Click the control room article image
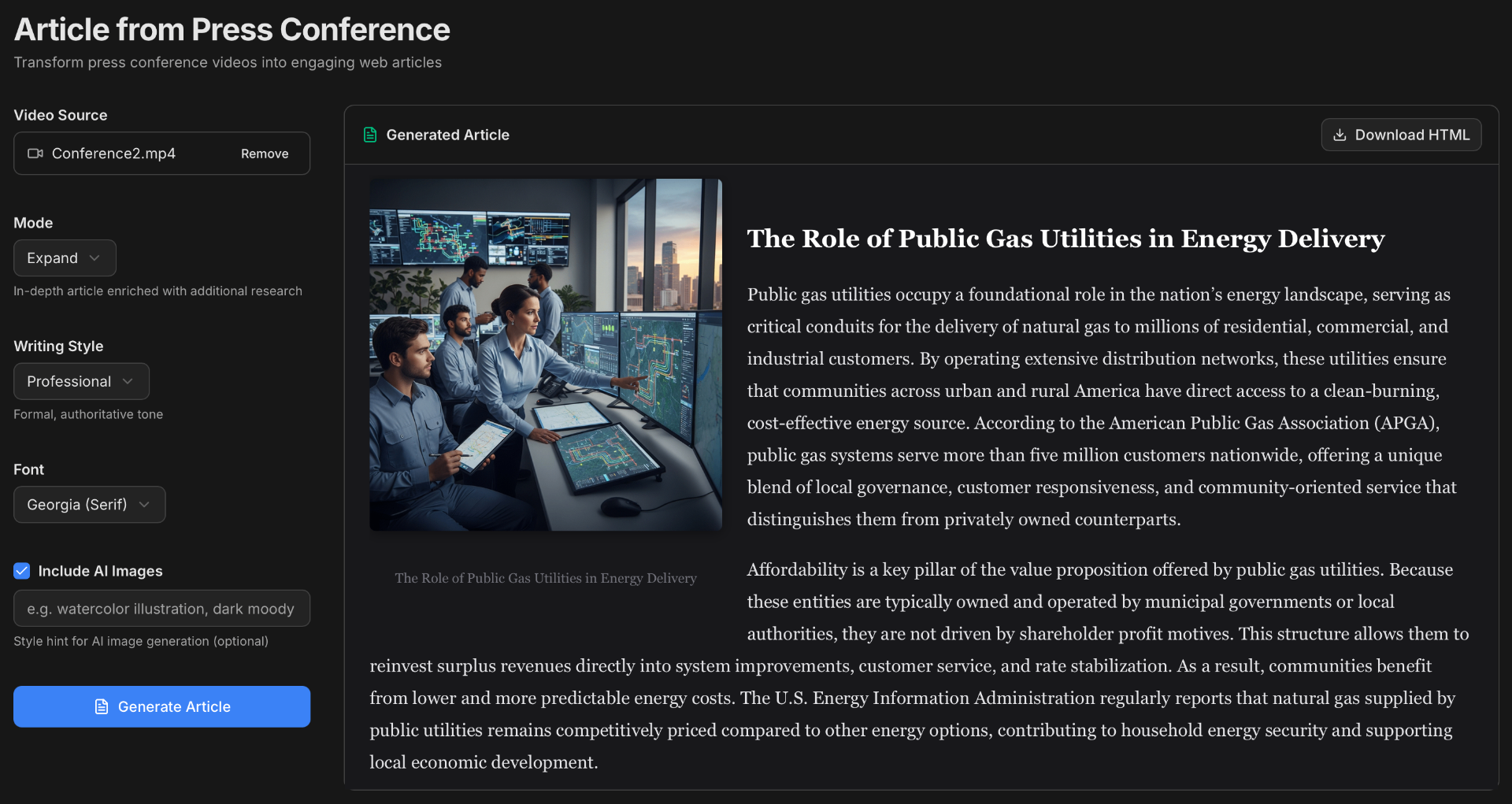This screenshot has width=1512, height=804. point(546,354)
